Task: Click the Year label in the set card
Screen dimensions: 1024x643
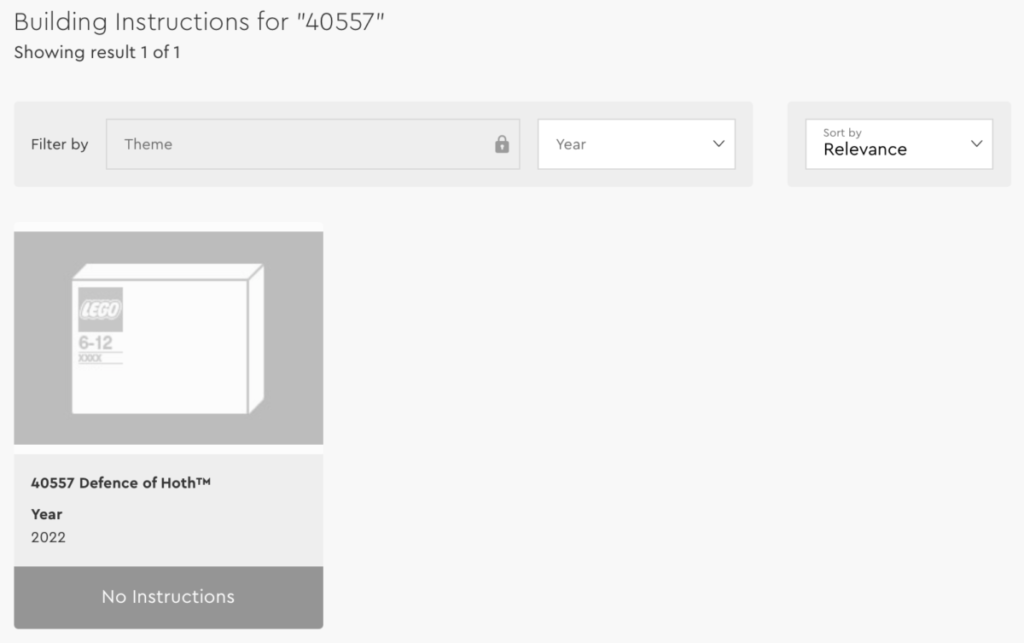Action: click(46, 514)
